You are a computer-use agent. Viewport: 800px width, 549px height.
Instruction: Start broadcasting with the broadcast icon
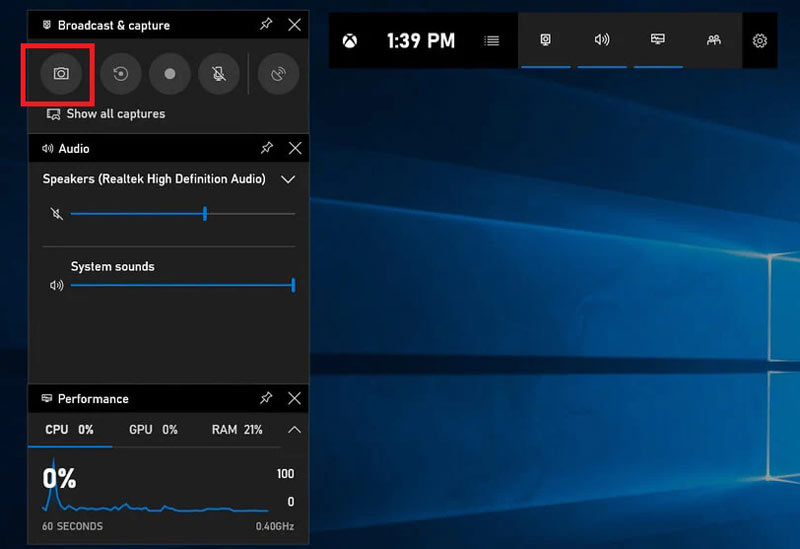(x=278, y=74)
